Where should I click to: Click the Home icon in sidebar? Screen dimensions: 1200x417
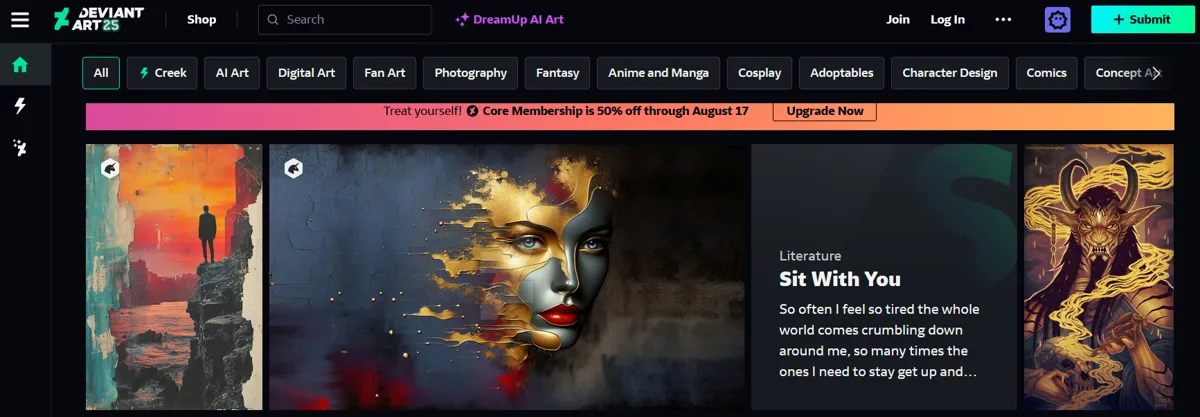(x=19, y=66)
